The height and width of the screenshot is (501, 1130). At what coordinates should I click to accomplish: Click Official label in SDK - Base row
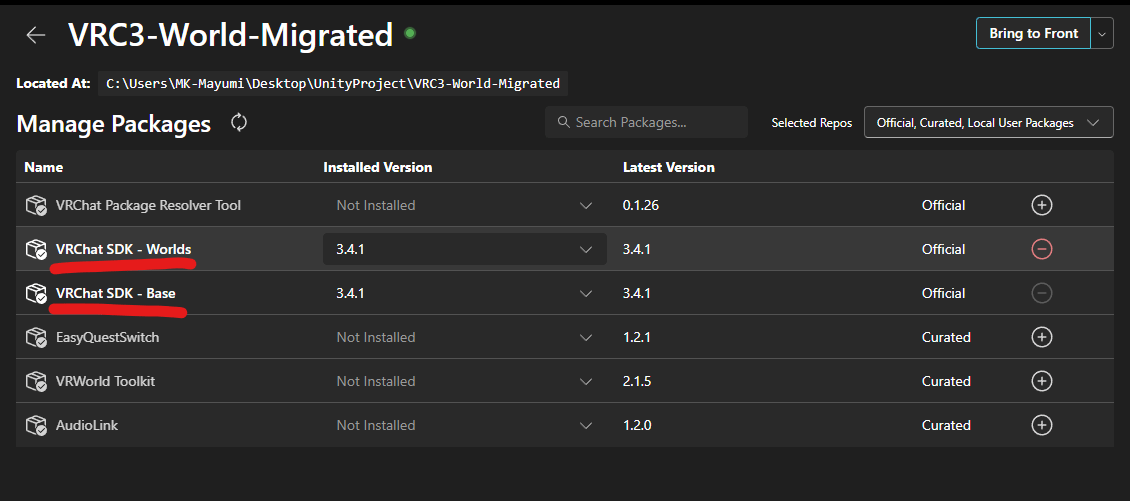point(943,293)
